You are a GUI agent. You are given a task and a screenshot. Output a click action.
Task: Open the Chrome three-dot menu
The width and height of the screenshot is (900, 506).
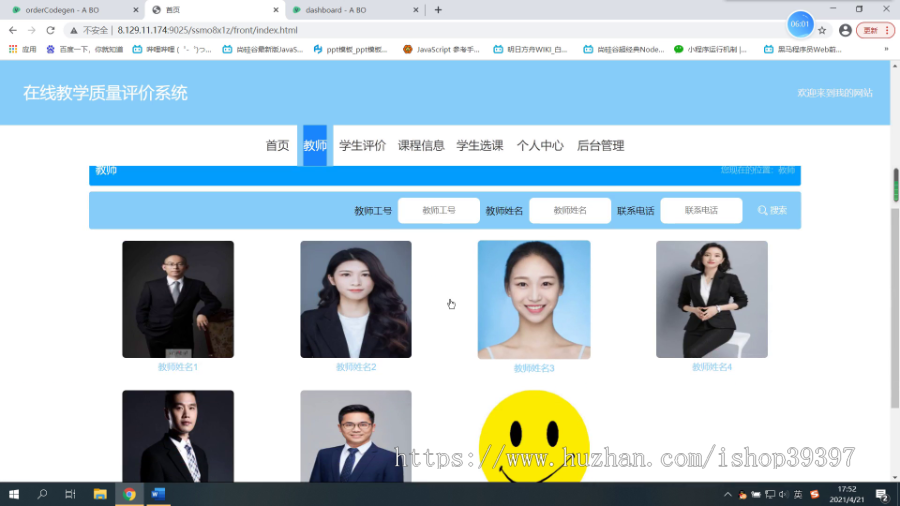coord(887,30)
